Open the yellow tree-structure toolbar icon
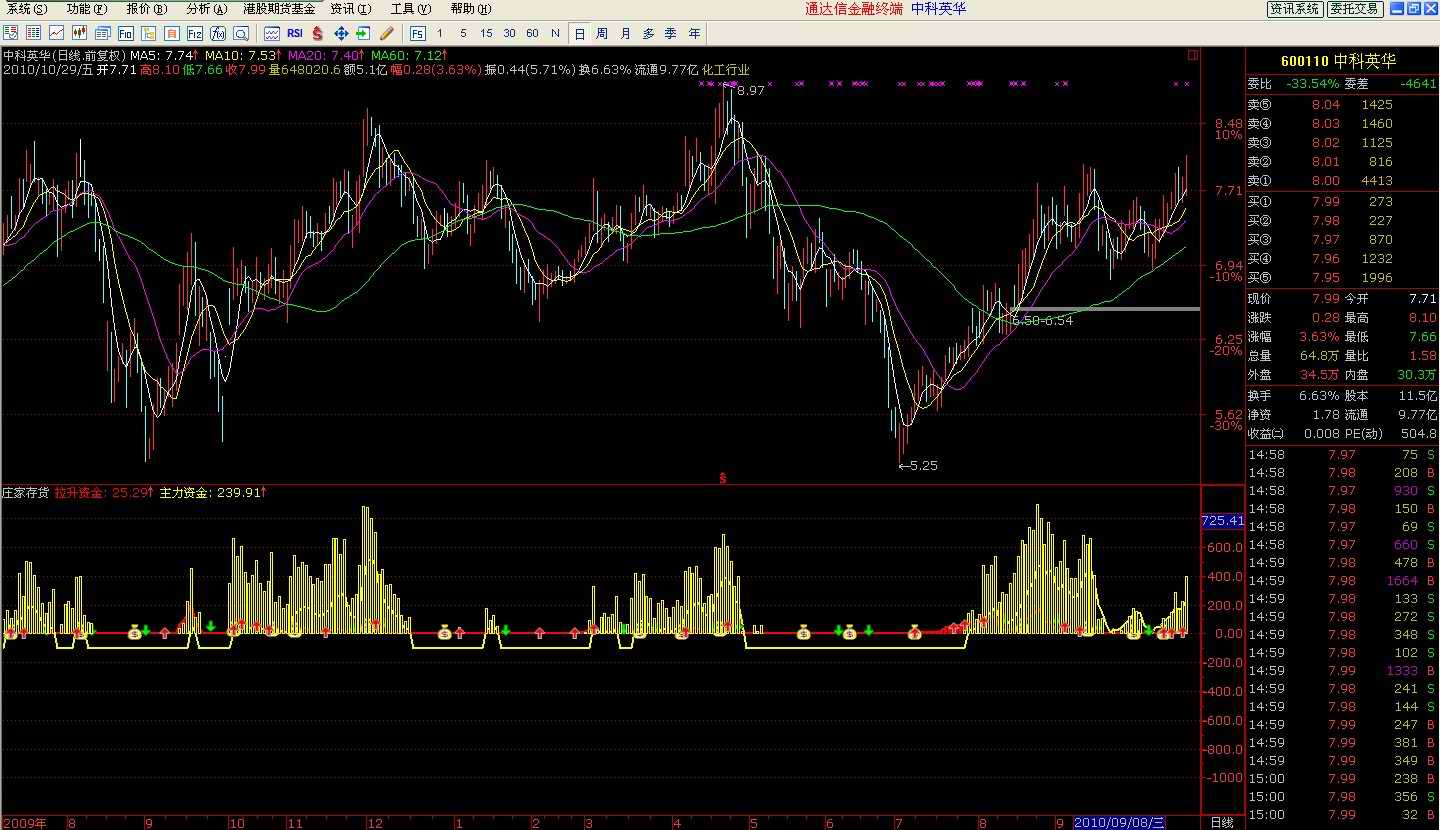Viewport: 1440px width, 830px height. (x=148, y=33)
